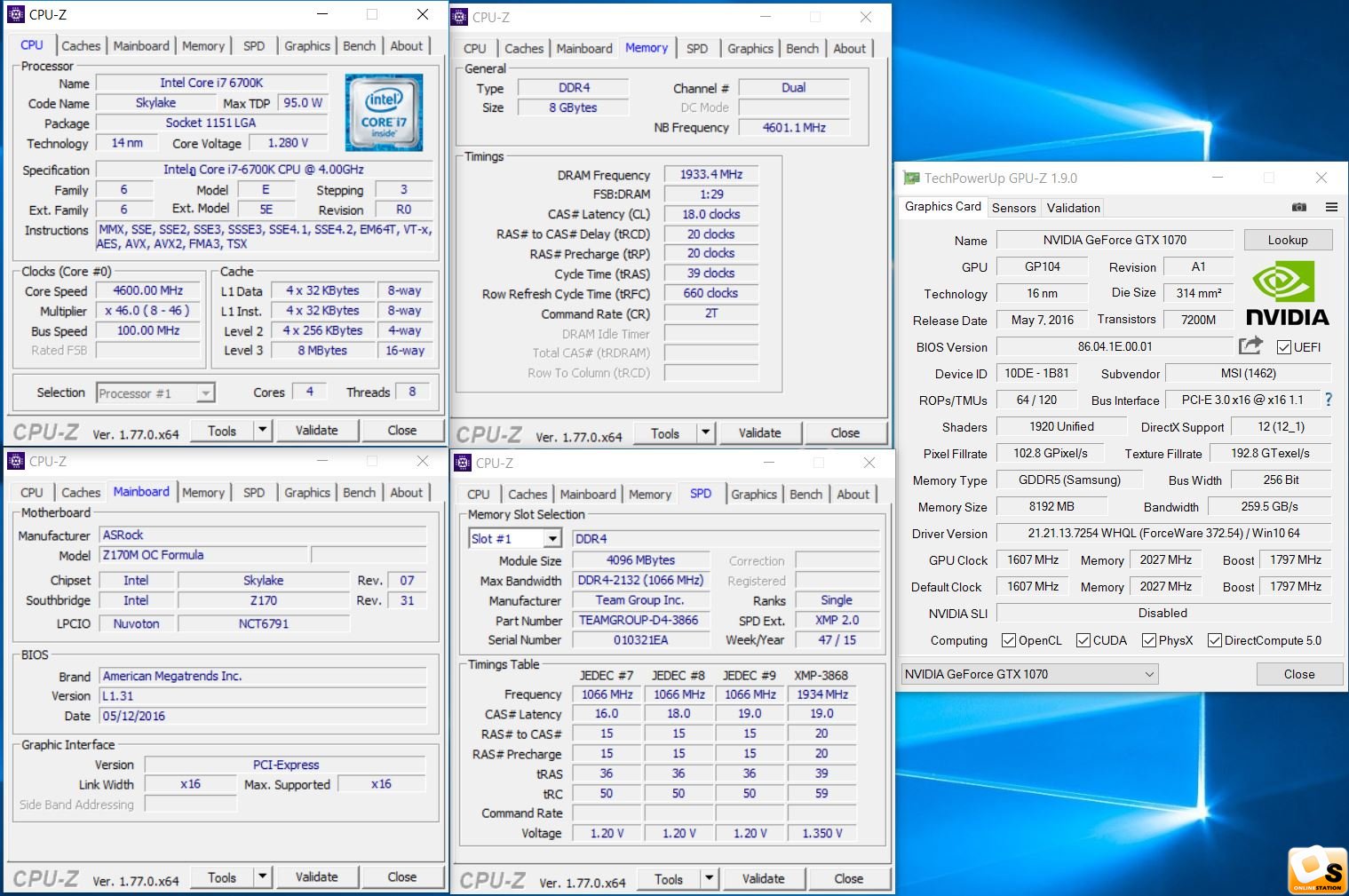This screenshot has width=1349, height=896.
Task: Toggle the DirectCompute 5.0 checkbox
Action: (1215, 640)
